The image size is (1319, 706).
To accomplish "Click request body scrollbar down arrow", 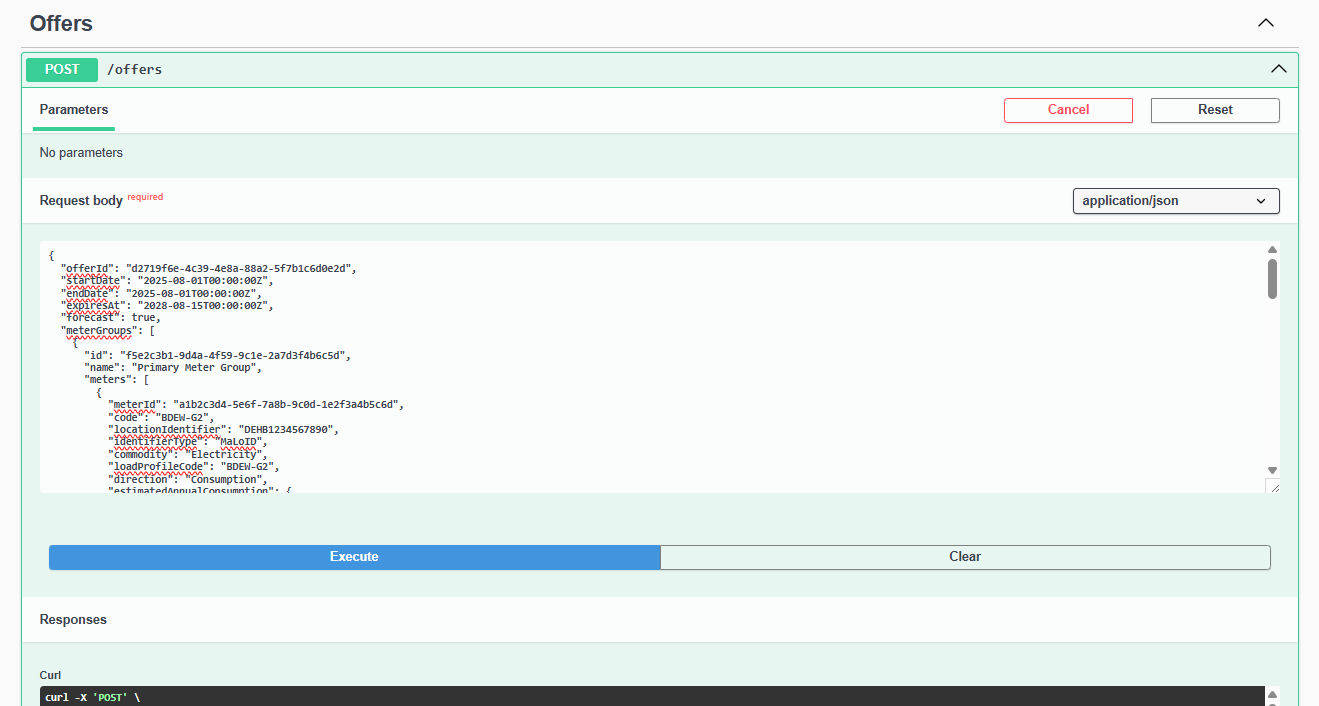I will (1272, 470).
